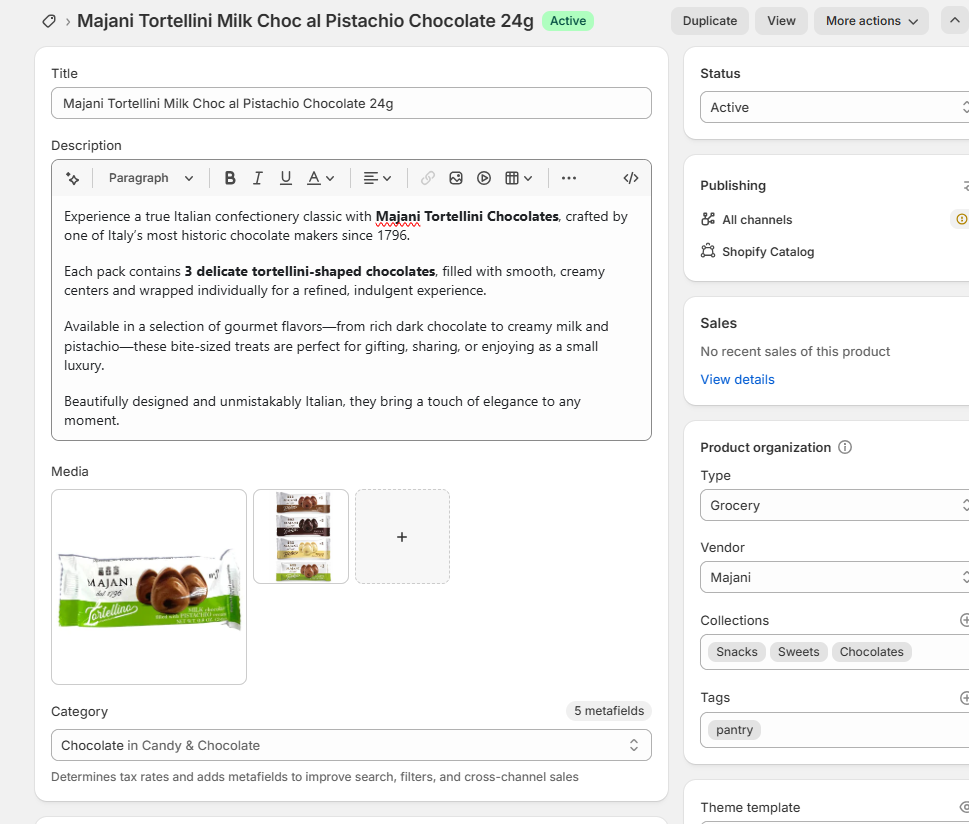Click the Product organization info icon
969x824 pixels.
click(844, 447)
